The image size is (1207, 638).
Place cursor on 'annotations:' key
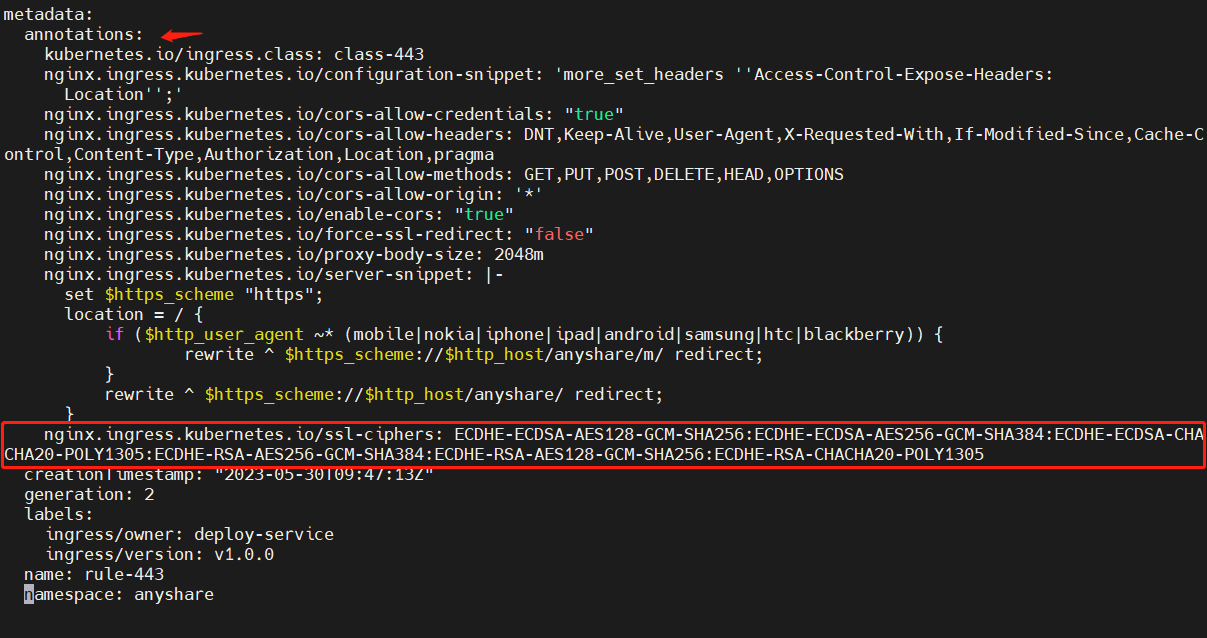coord(84,34)
